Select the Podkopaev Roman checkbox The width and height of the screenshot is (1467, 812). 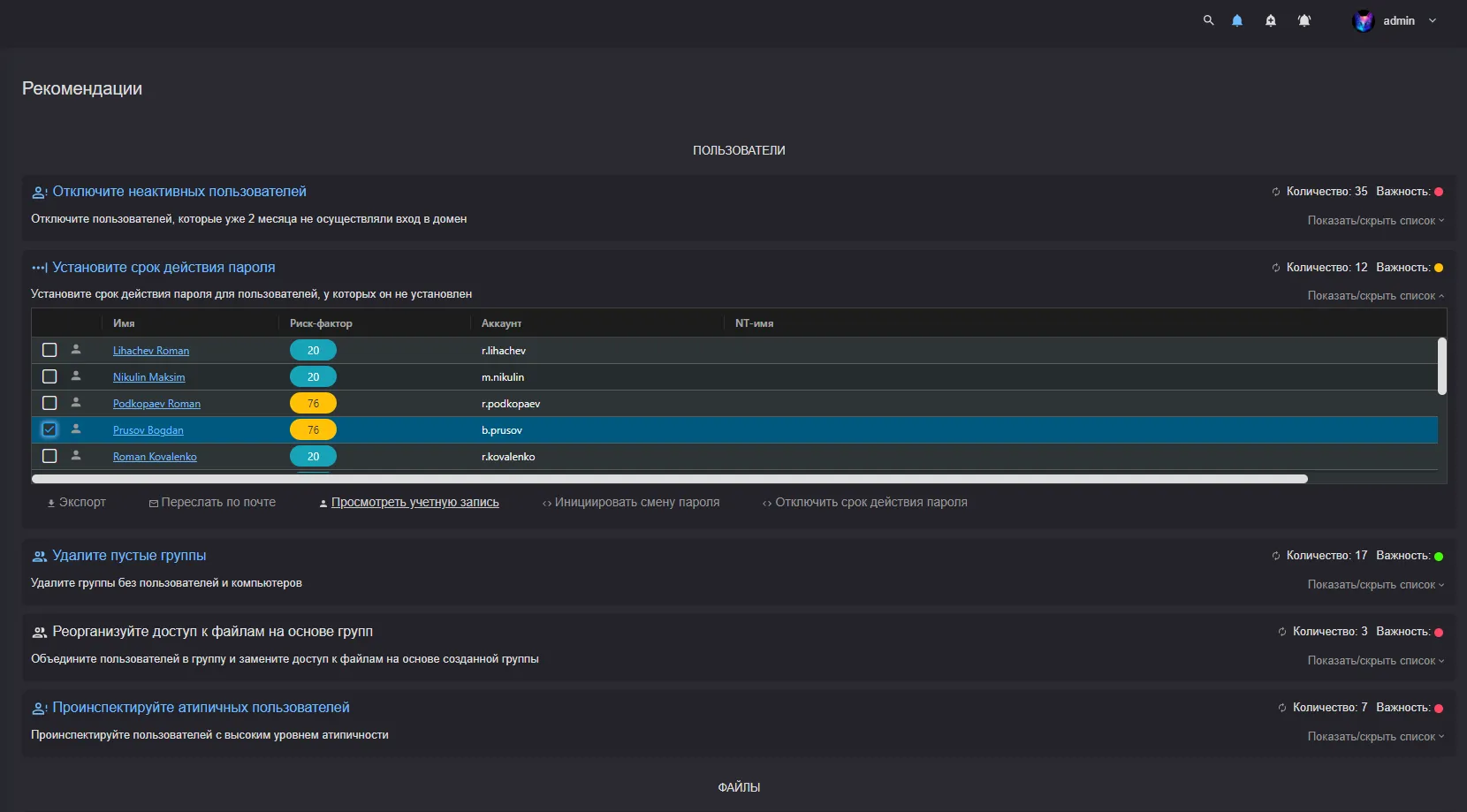pos(49,403)
